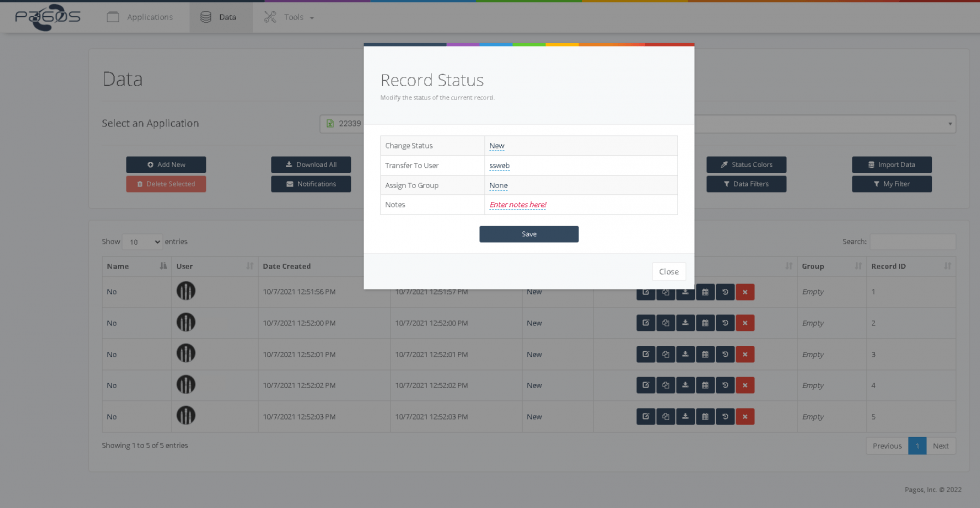This screenshot has width=980, height=508.
Task: Click the user avatar in the first row
Action: [186, 291]
